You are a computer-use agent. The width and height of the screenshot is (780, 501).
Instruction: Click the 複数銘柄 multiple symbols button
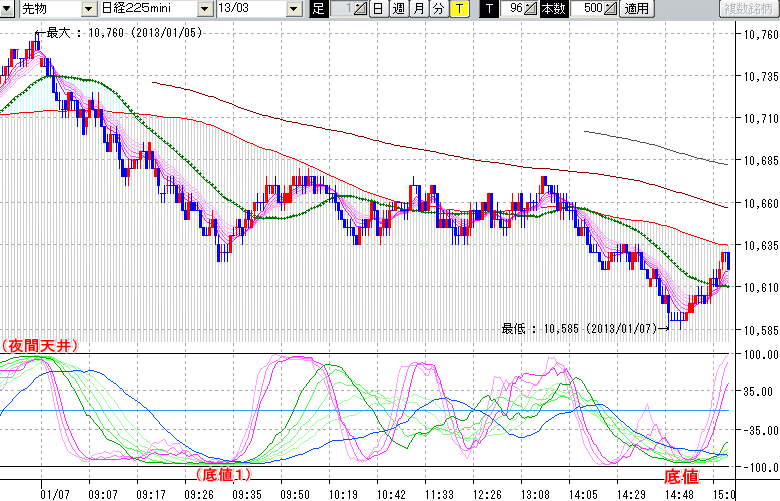click(x=748, y=9)
